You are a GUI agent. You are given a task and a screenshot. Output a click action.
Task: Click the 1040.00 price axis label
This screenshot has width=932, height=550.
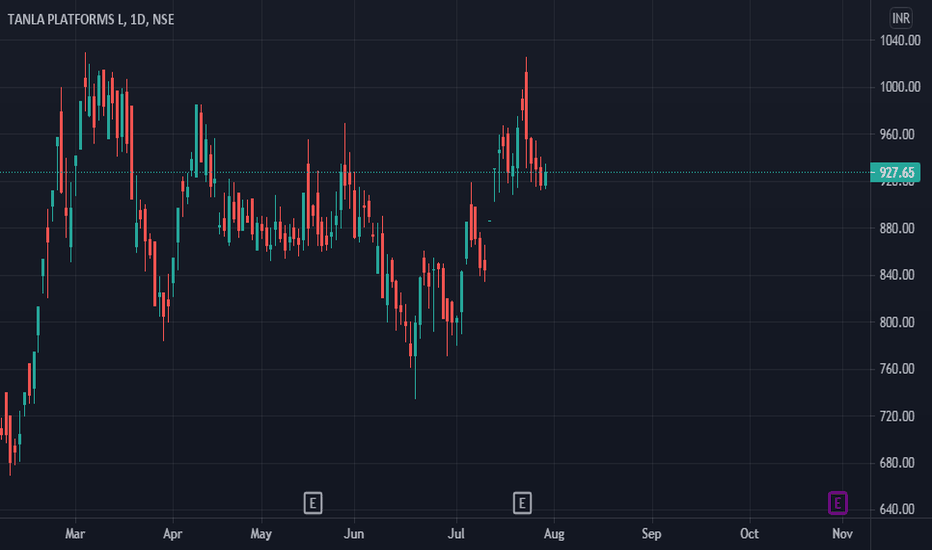coord(900,40)
